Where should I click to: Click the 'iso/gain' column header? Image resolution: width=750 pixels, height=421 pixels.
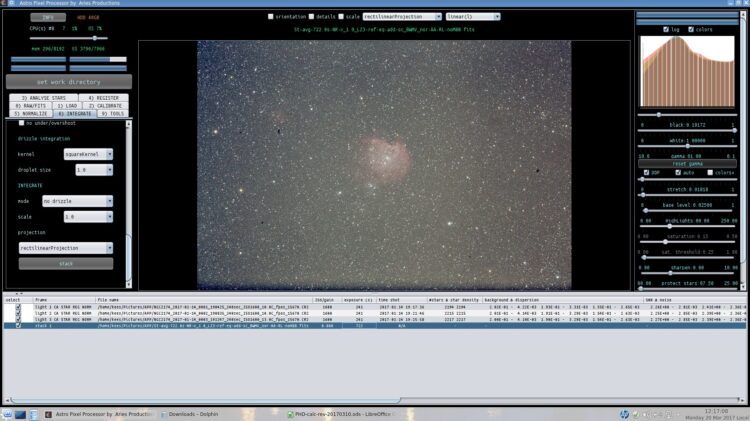tap(327, 300)
